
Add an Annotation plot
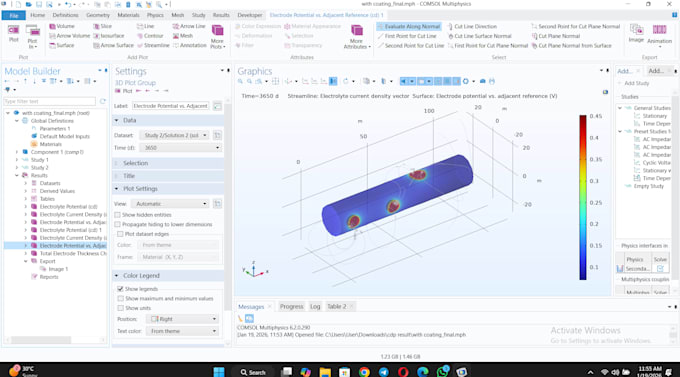pyautogui.click(x=190, y=46)
